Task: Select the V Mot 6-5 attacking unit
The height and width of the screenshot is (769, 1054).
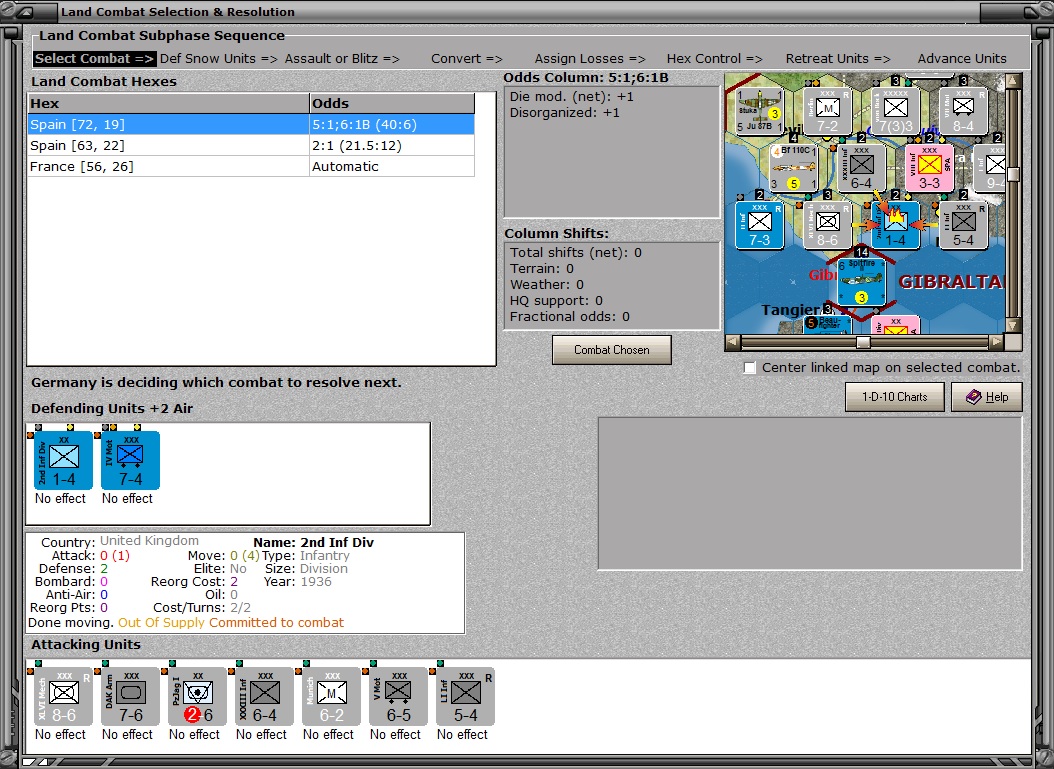Action: click(398, 696)
